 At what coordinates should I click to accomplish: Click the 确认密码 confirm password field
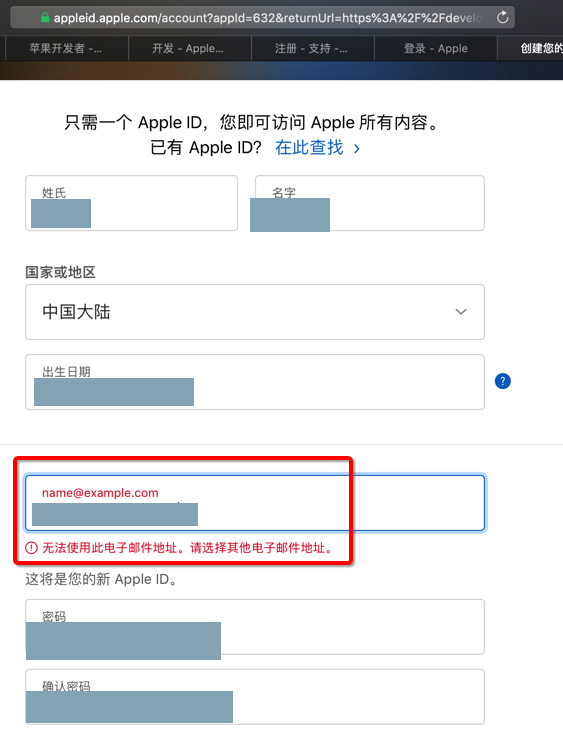point(255,697)
